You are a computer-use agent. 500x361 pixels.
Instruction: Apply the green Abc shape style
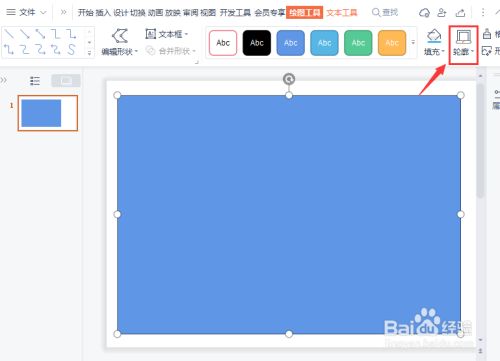358,43
